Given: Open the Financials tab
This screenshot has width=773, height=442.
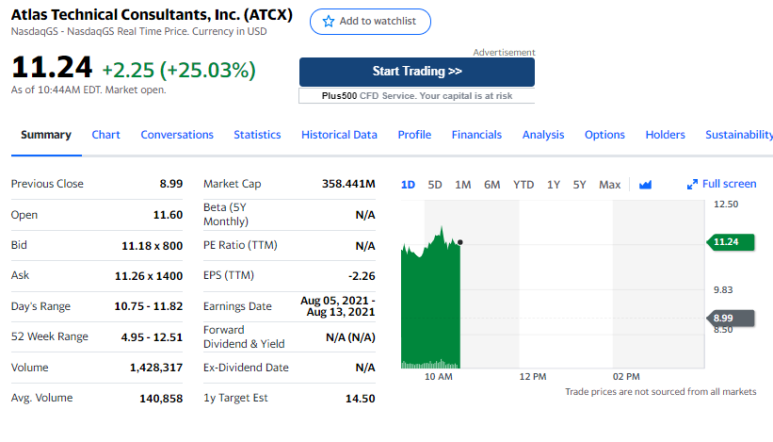Looking at the screenshot, I should pyautogui.click(x=477, y=135).
